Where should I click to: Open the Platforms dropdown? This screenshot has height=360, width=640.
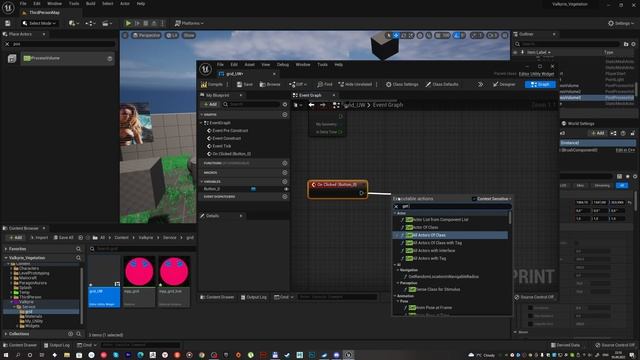coord(189,23)
